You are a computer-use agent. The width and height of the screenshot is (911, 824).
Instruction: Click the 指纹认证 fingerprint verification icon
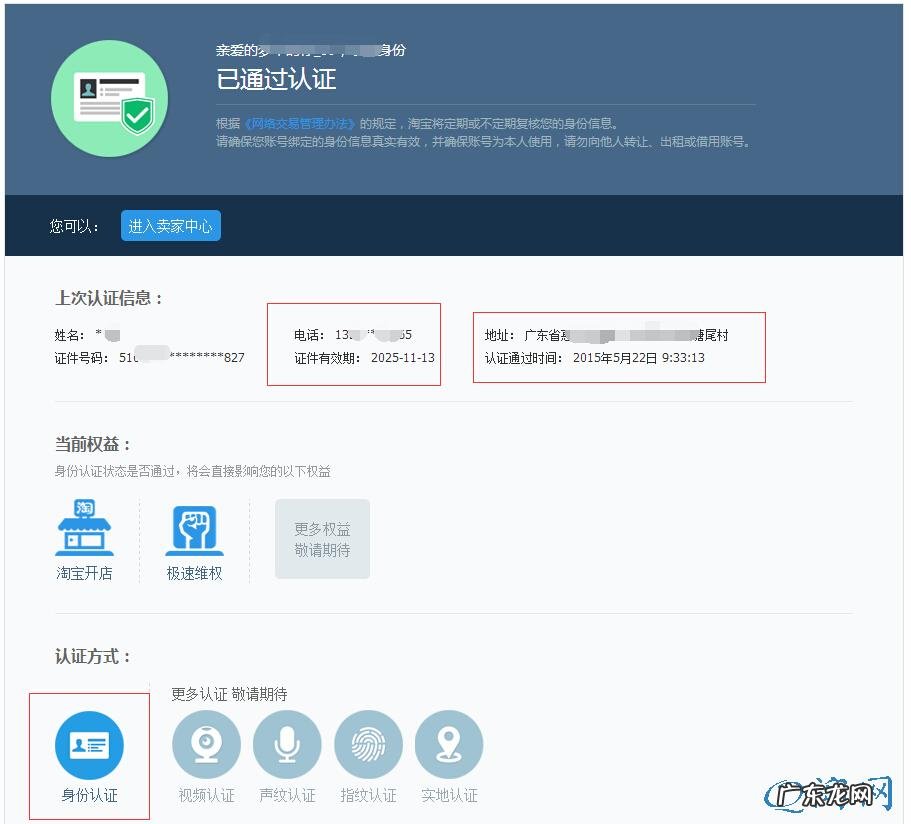point(368,744)
